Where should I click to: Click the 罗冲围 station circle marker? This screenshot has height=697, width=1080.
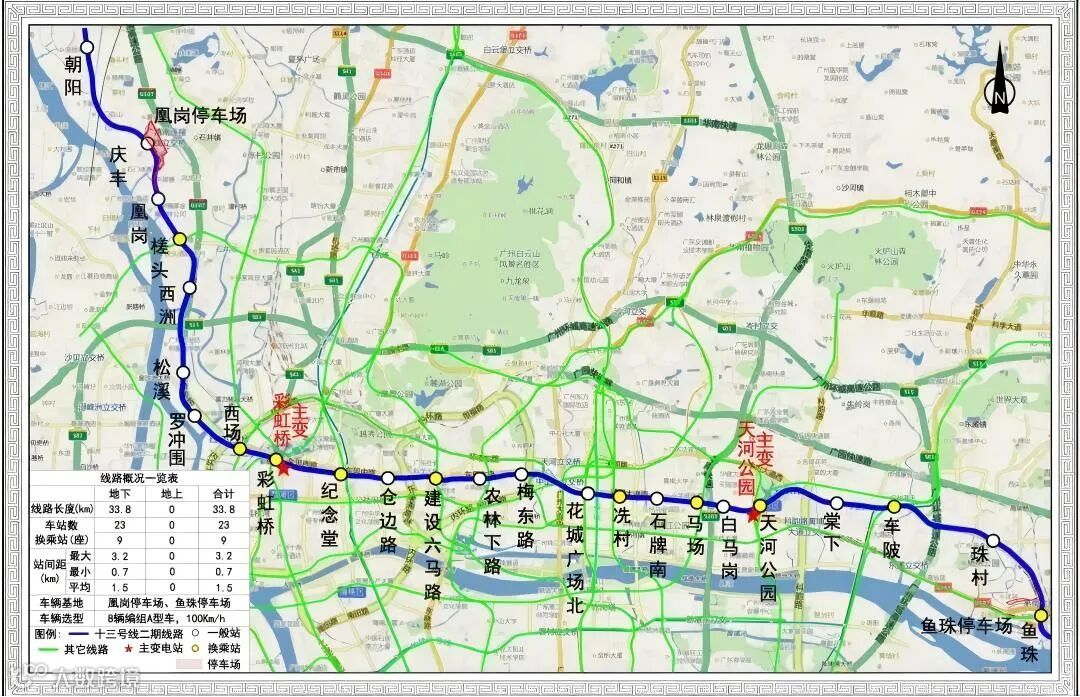pos(195,416)
